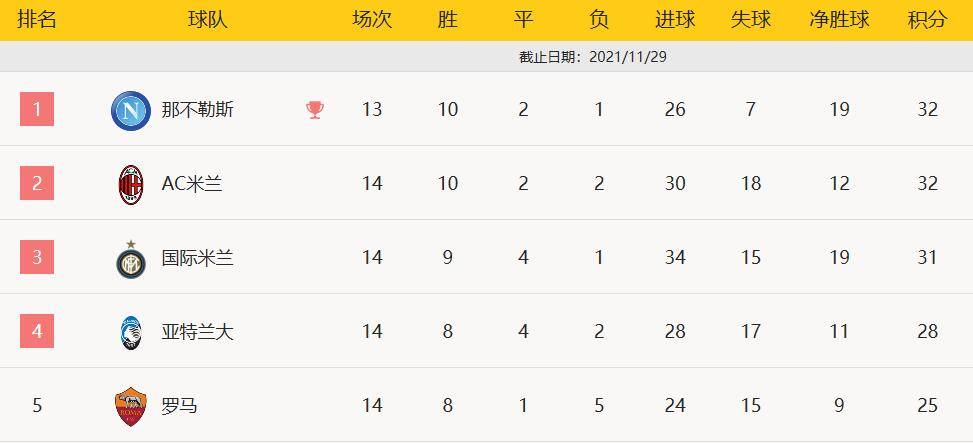Image resolution: width=973 pixels, height=443 pixels.
Task: Click the 截止日期 2021/11/29 date bar
Action: point(593,57)
